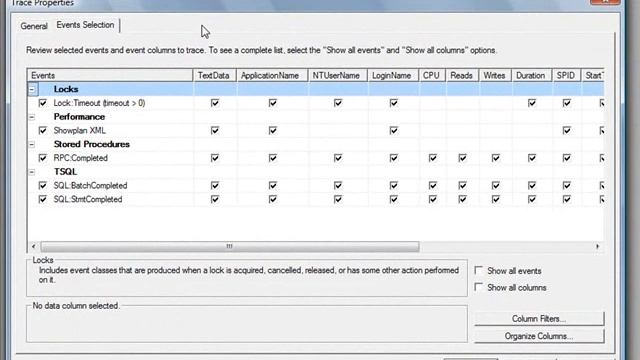Screen dimensions: 640x360
Task: Uncheck the SQL:StmtCompleted event checkbox
Action: click(42, 199)
